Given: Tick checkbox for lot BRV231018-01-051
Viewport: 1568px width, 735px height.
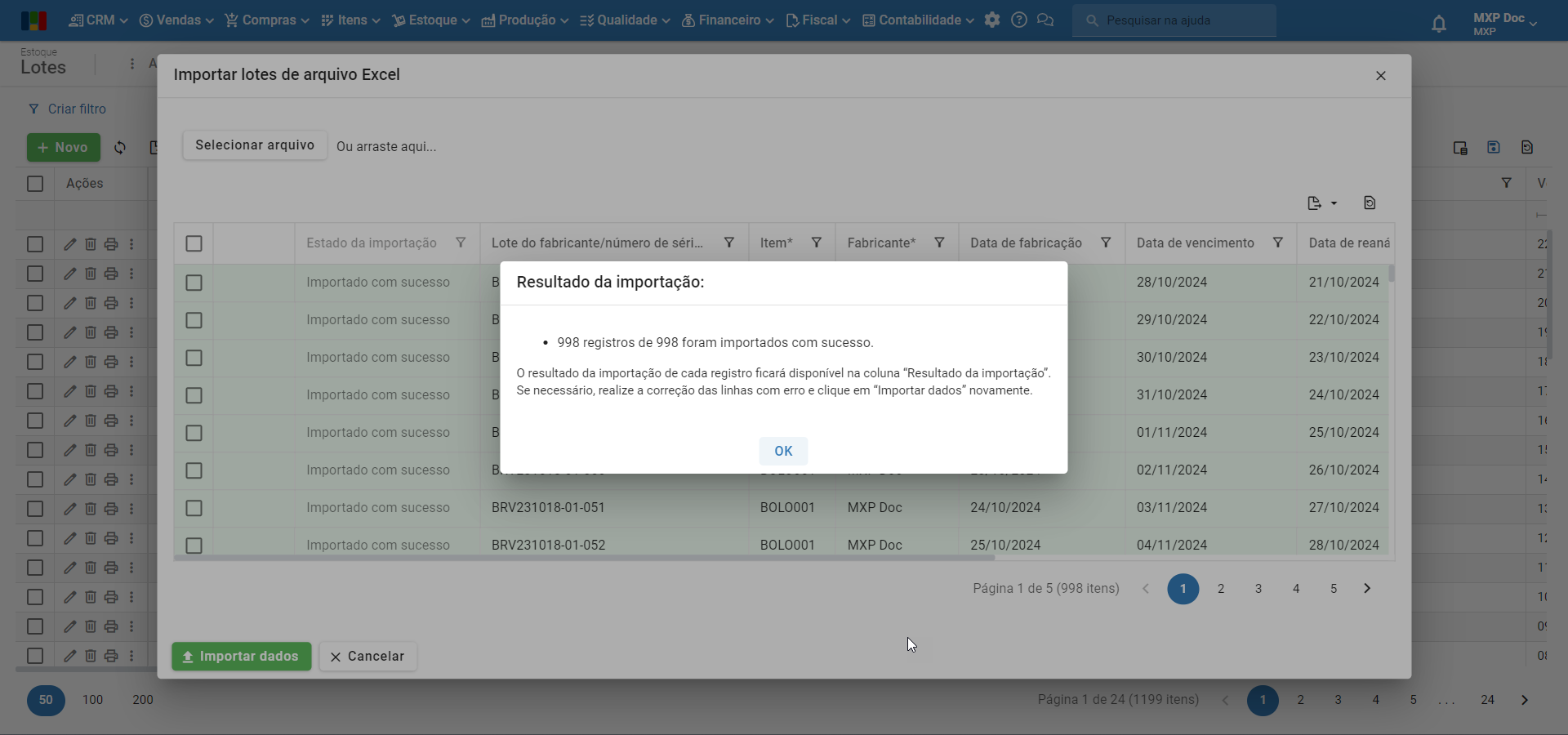Looking at the screenshot, I should click(194, 508).
